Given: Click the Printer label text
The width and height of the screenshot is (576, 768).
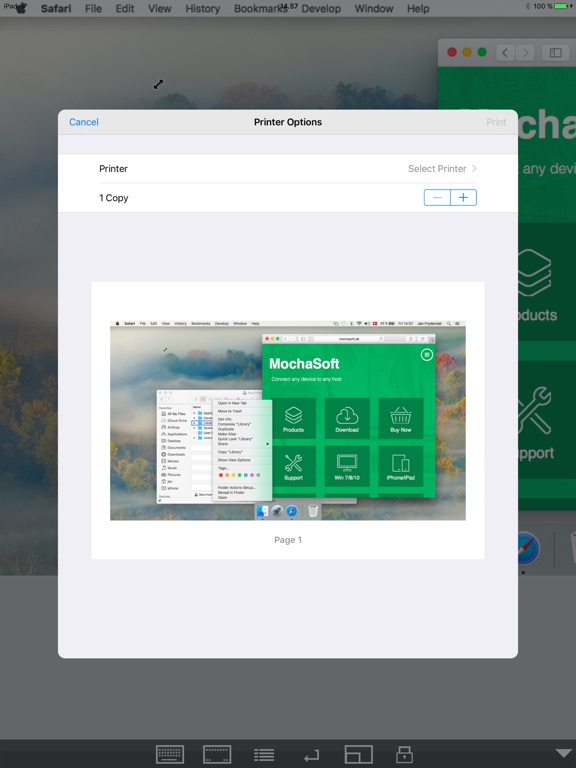Looking at the screenshot, I should pyautogui.click(x=113, y=168).
